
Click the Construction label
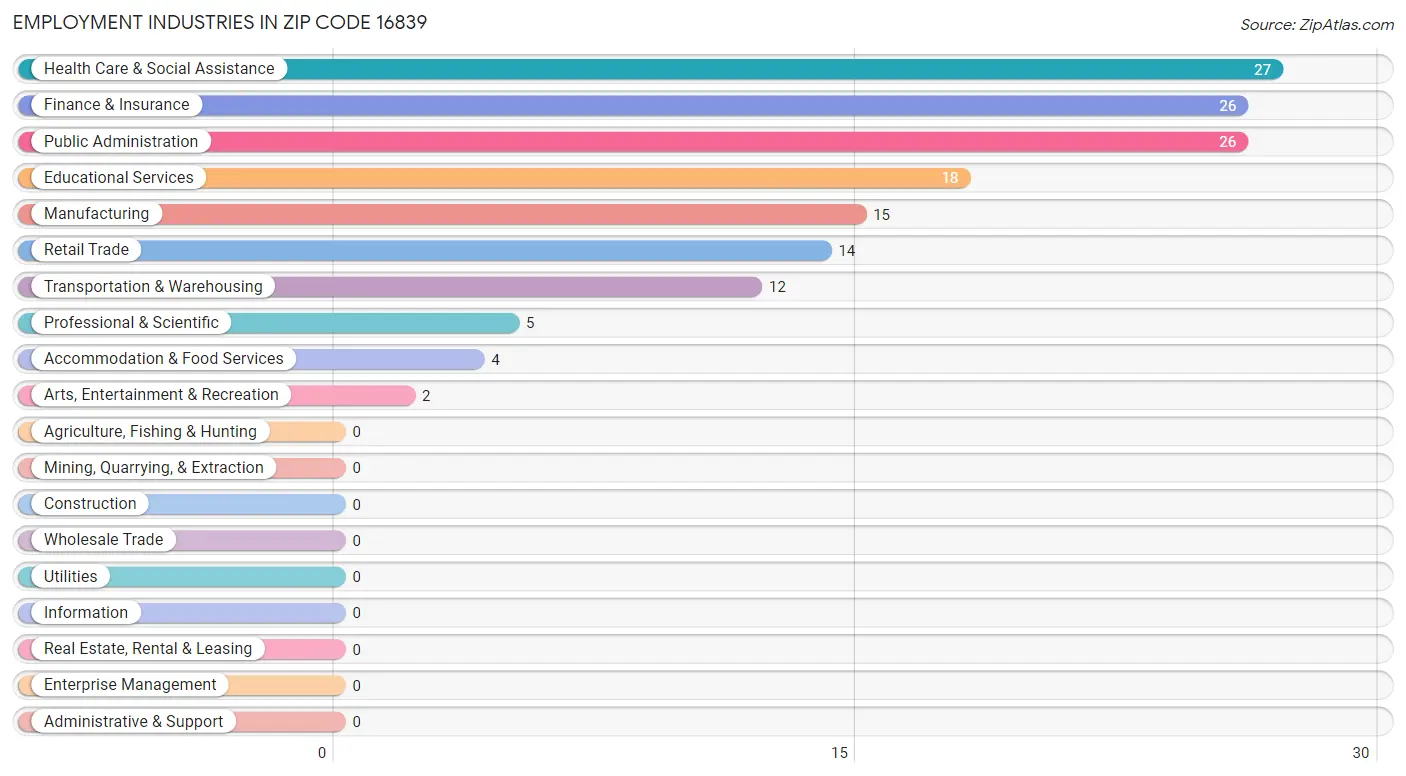click(x=90, y=504)
